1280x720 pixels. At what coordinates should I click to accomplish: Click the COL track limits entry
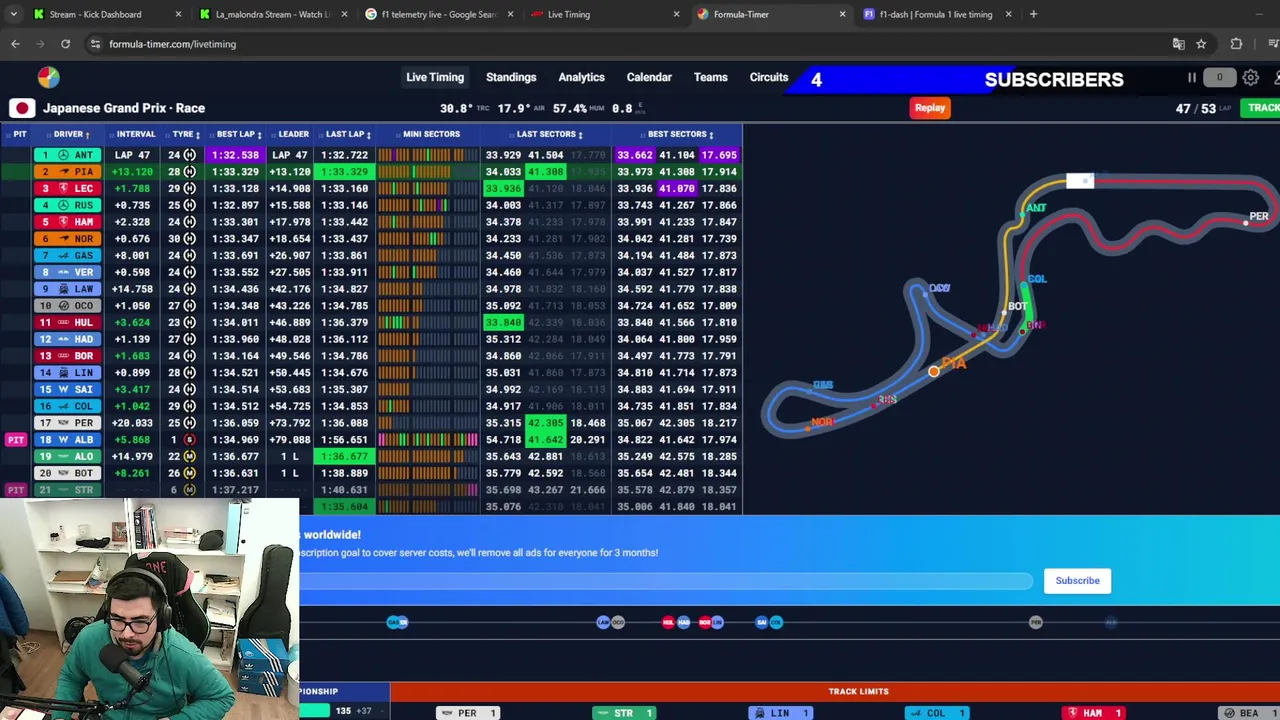click(936, 713)
